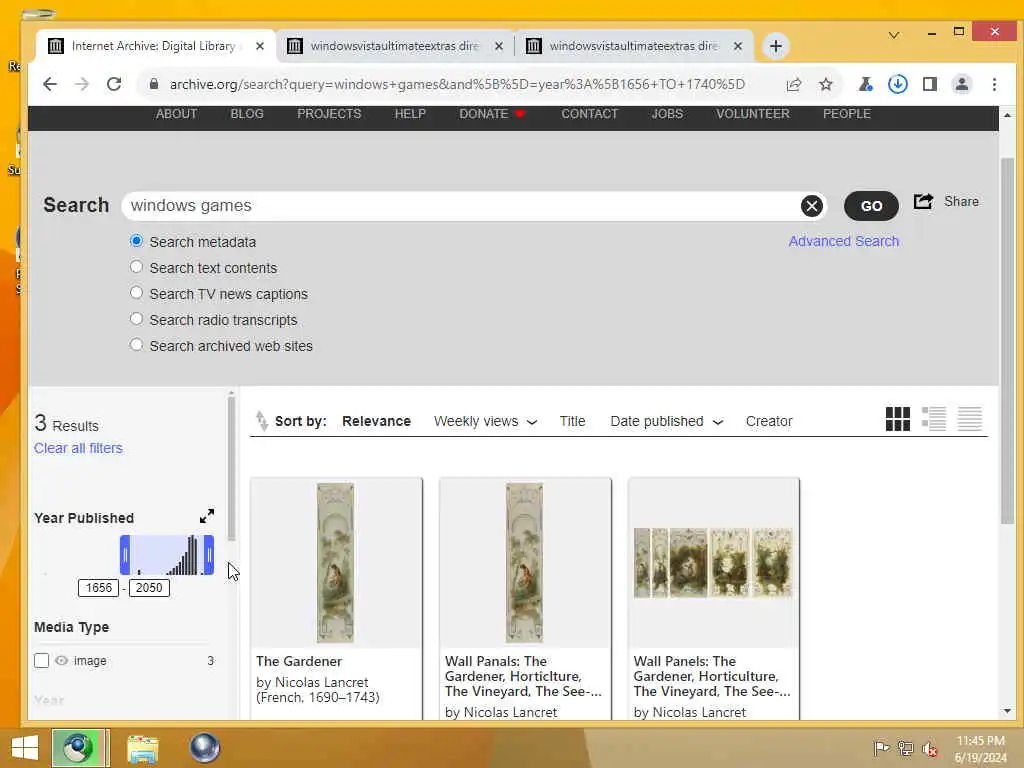Image resolution: width=1024 pixels, height=768 pixels.
Task: Check the image media type box
Action: point(42,661)
